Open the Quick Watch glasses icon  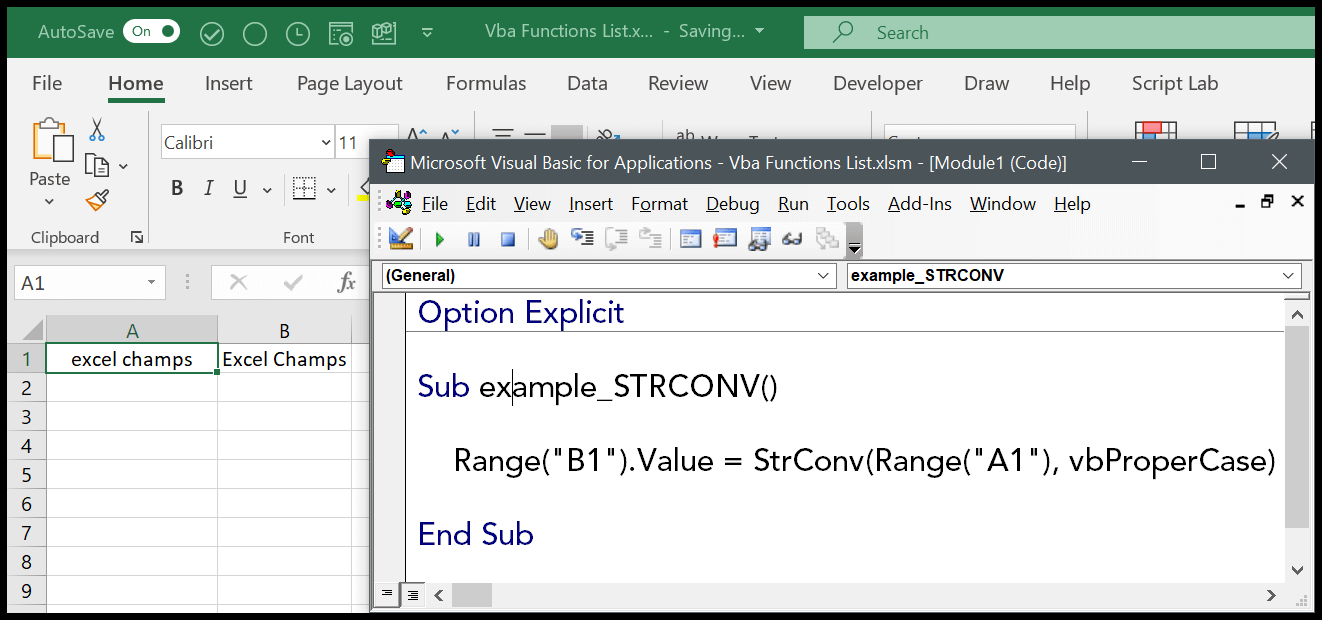792,238
